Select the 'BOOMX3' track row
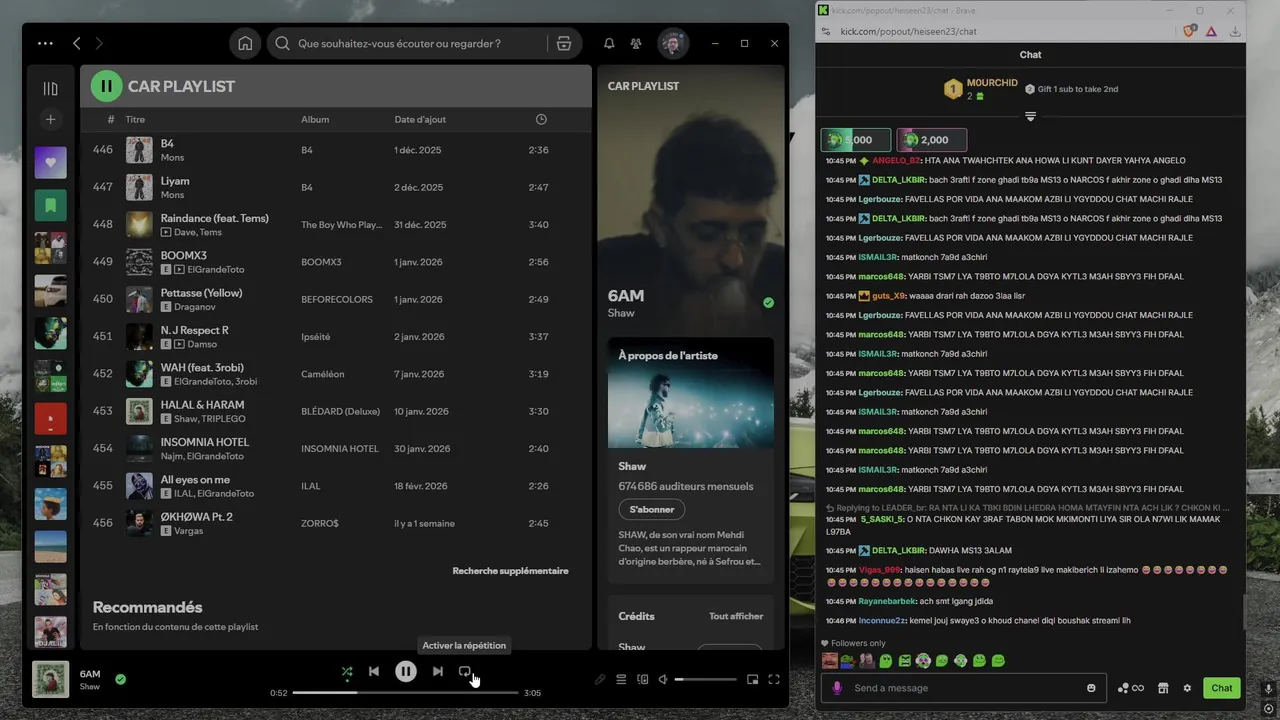1280x720 pixels. [x=336, y=262]
